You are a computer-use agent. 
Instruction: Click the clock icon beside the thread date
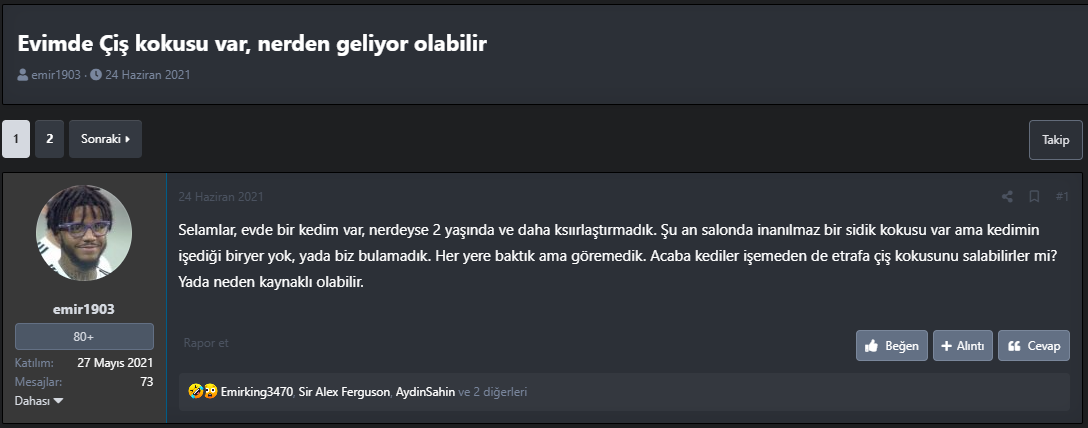[x=96, y=75]
